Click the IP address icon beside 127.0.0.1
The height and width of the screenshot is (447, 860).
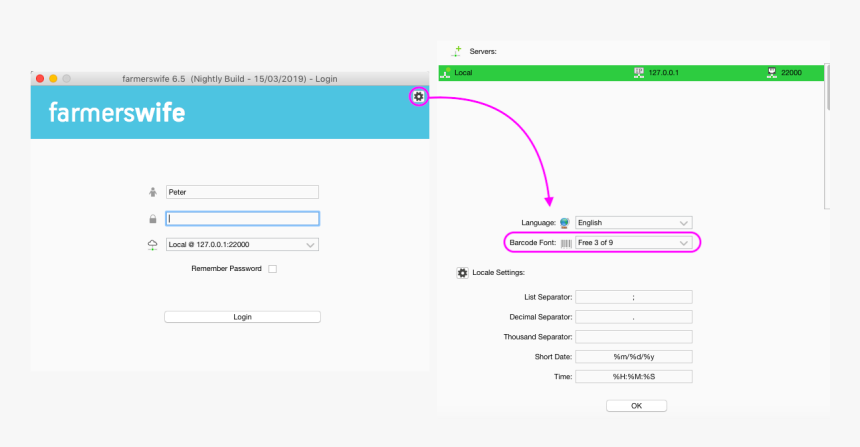point(639,72)
